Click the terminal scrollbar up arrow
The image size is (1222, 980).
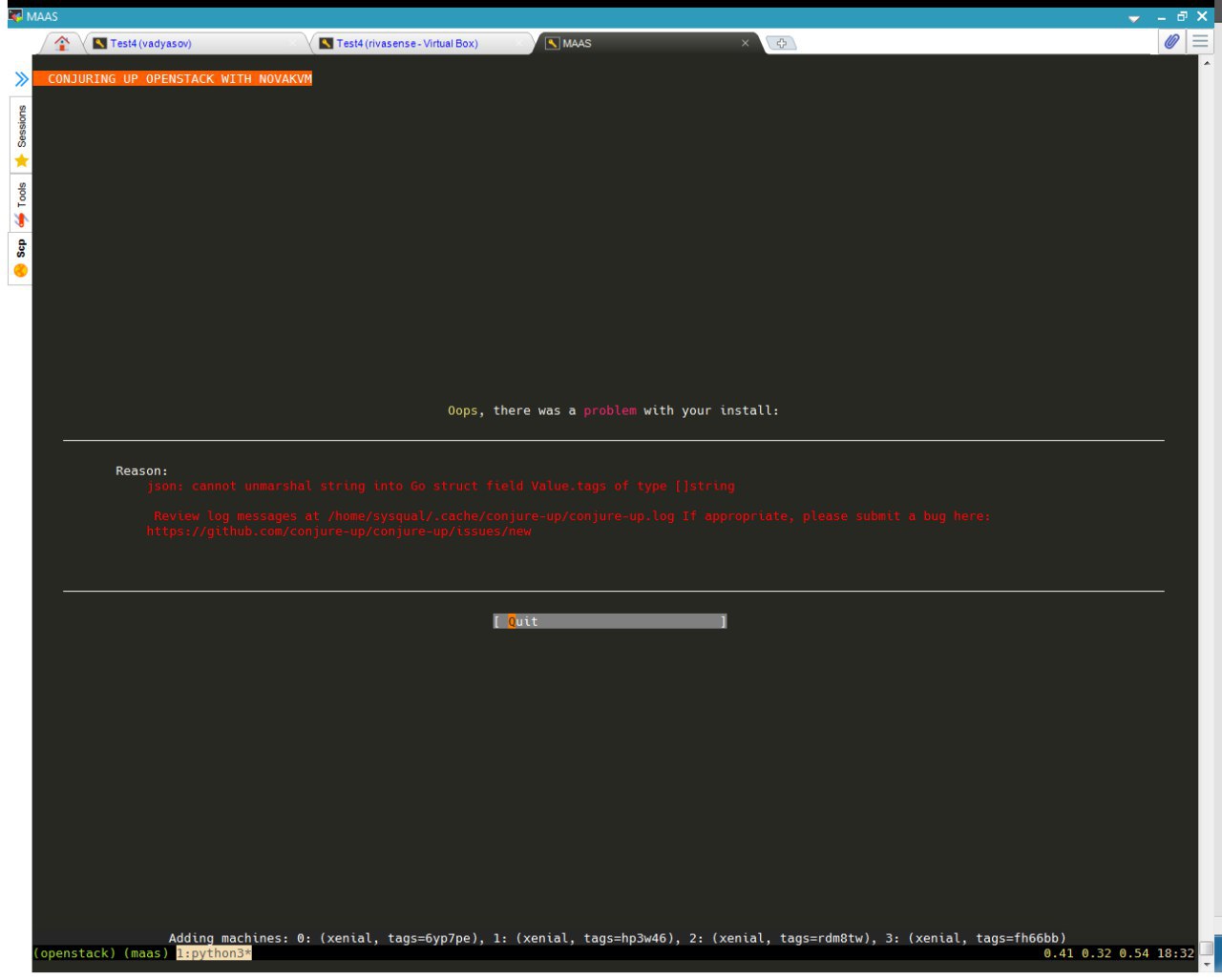1207,63
